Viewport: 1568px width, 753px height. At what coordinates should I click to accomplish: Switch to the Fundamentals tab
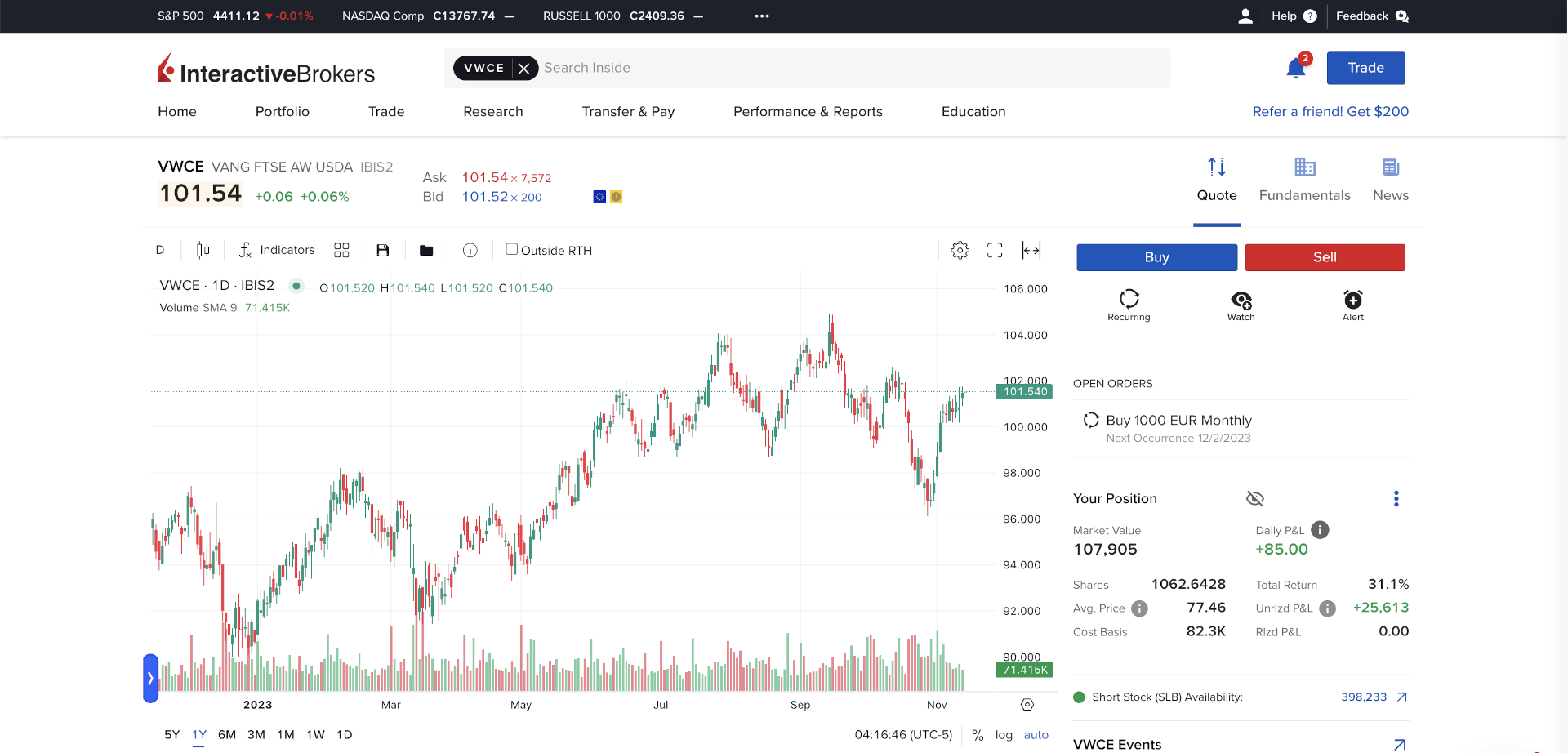1304,180
